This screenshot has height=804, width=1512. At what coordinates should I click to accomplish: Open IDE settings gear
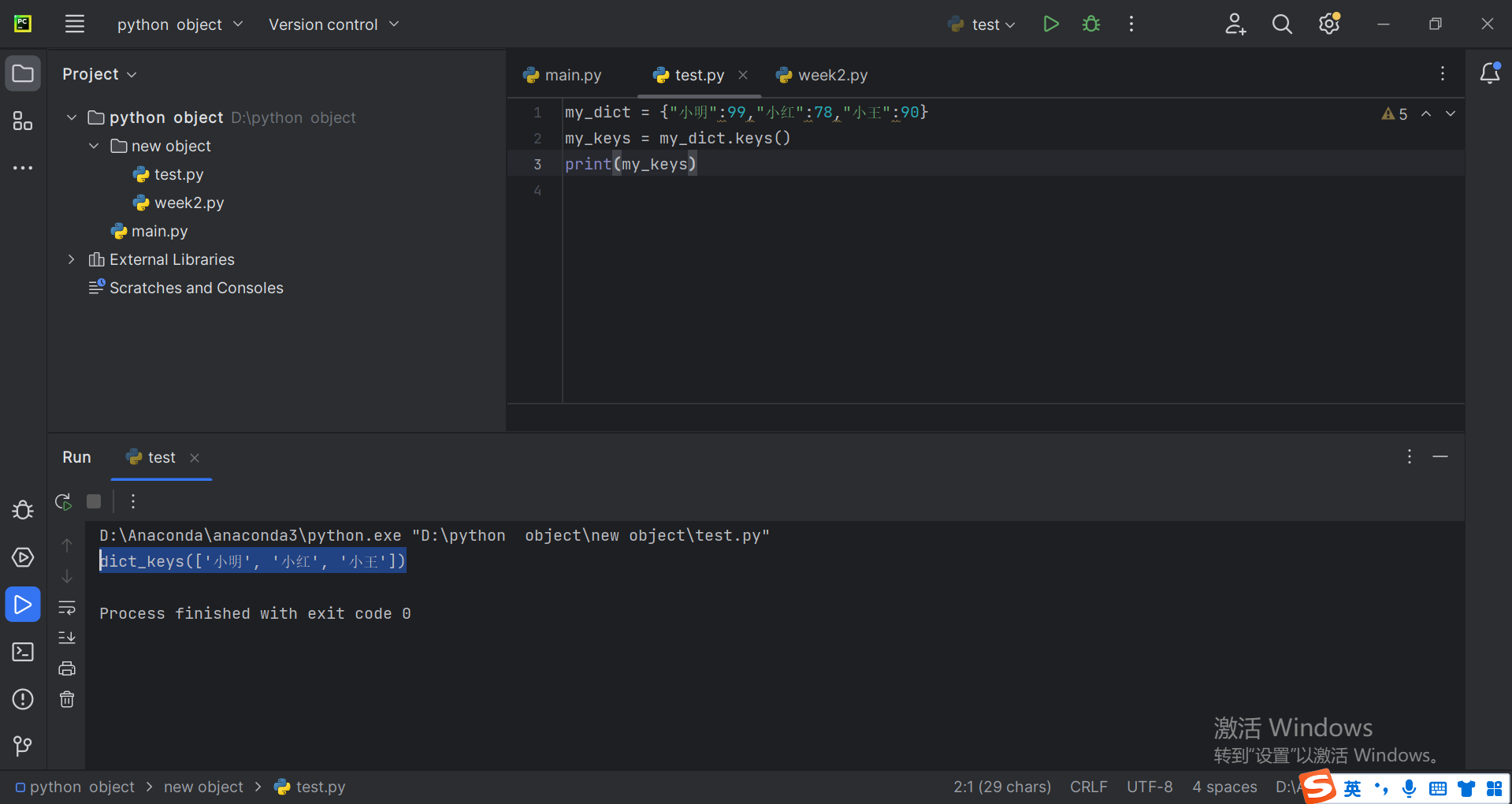1329,24
